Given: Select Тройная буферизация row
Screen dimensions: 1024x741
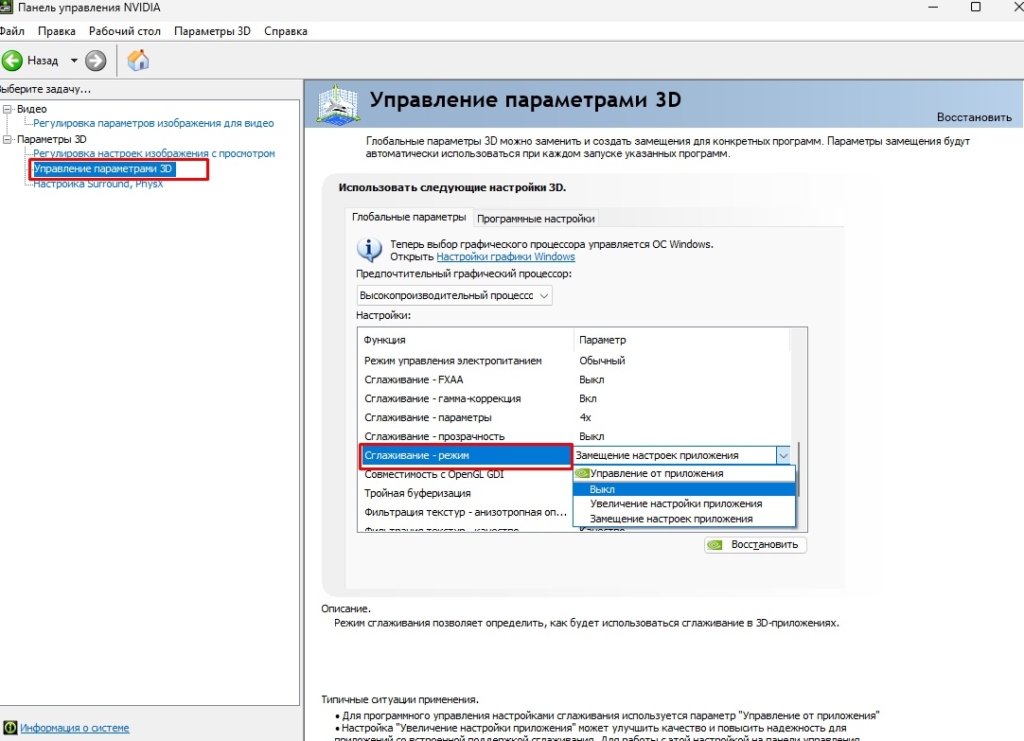Looking at the screenshot, I should [466, 493].
